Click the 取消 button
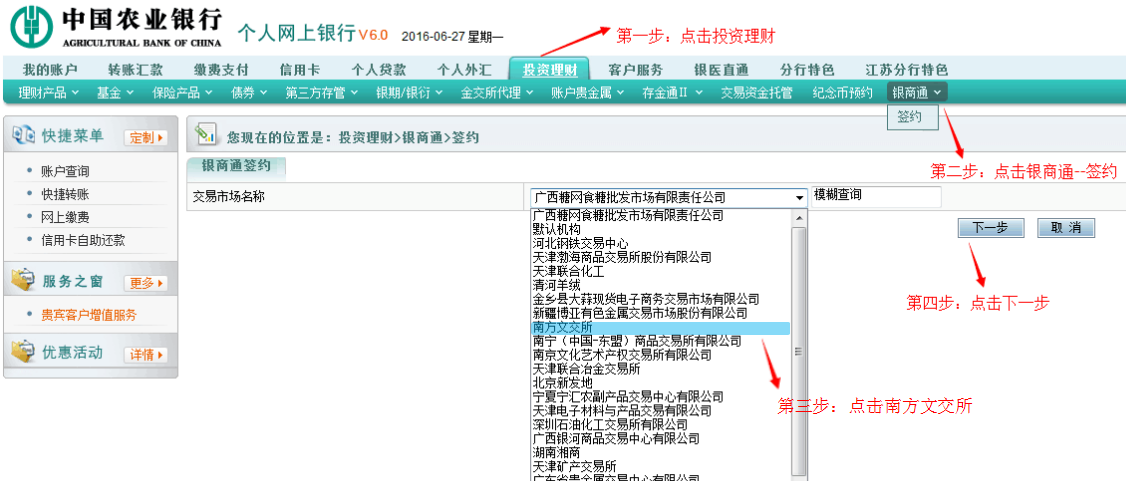The width and height of the screenshot is (1126, 481). [1066, 228]
